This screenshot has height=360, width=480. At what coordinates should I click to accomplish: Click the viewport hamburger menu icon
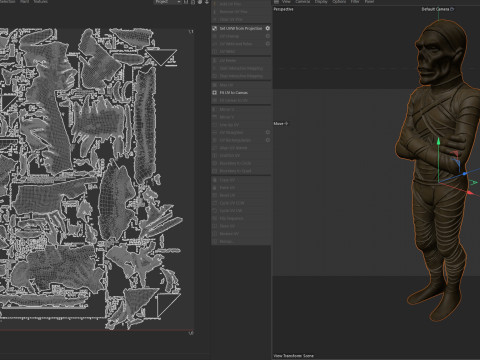276,2
